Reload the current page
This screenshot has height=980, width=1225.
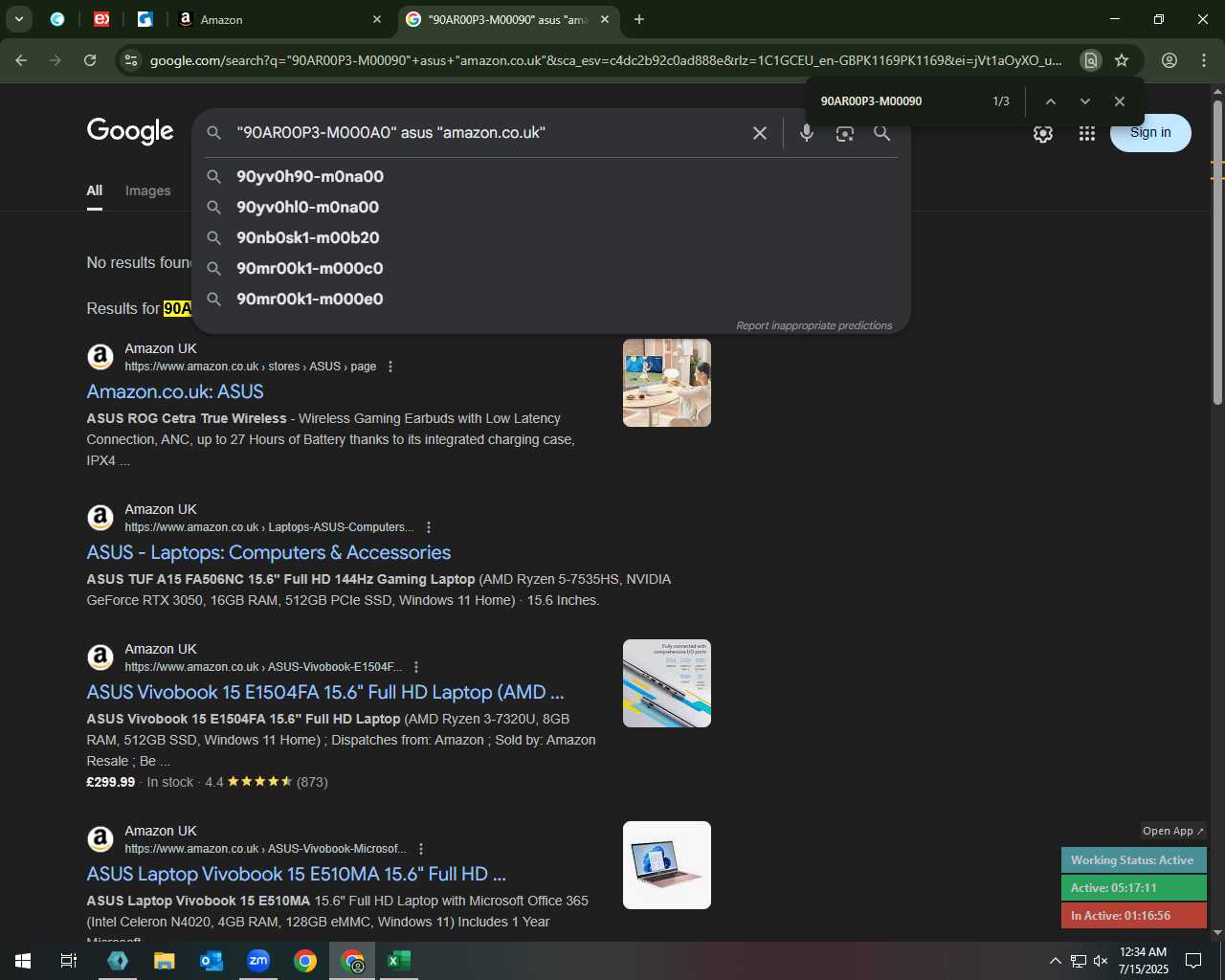tap(90, 60)
